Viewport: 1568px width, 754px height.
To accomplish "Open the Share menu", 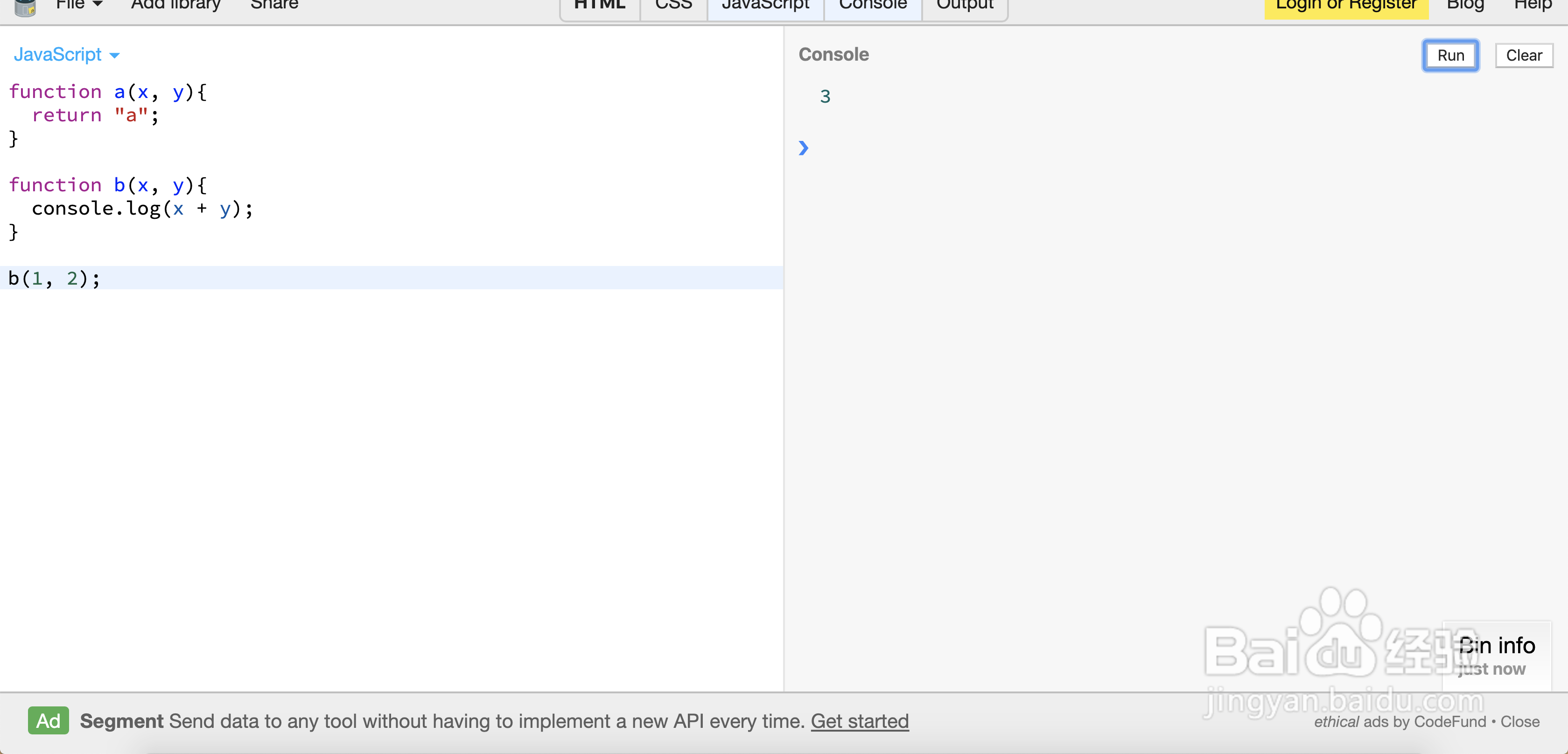I will [274, 5].
